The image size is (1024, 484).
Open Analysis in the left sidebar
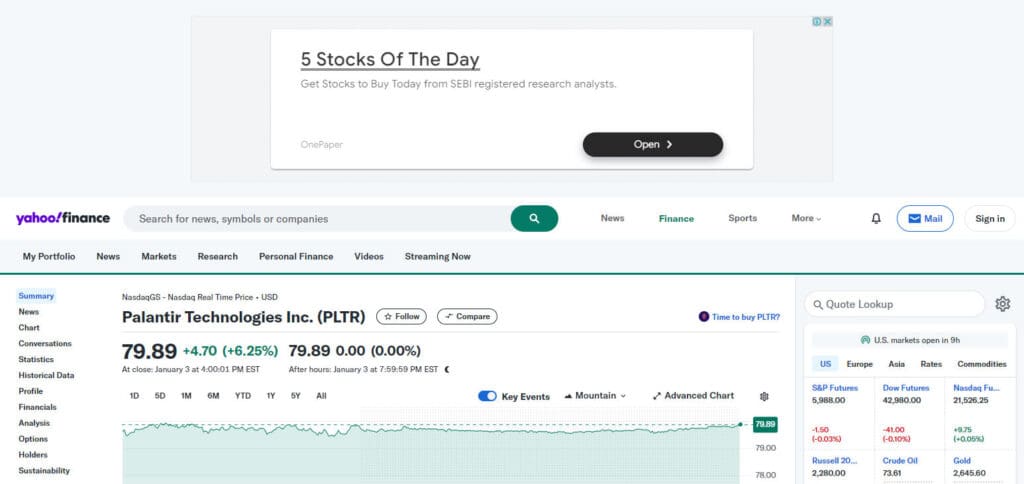[x=34, y=423]
